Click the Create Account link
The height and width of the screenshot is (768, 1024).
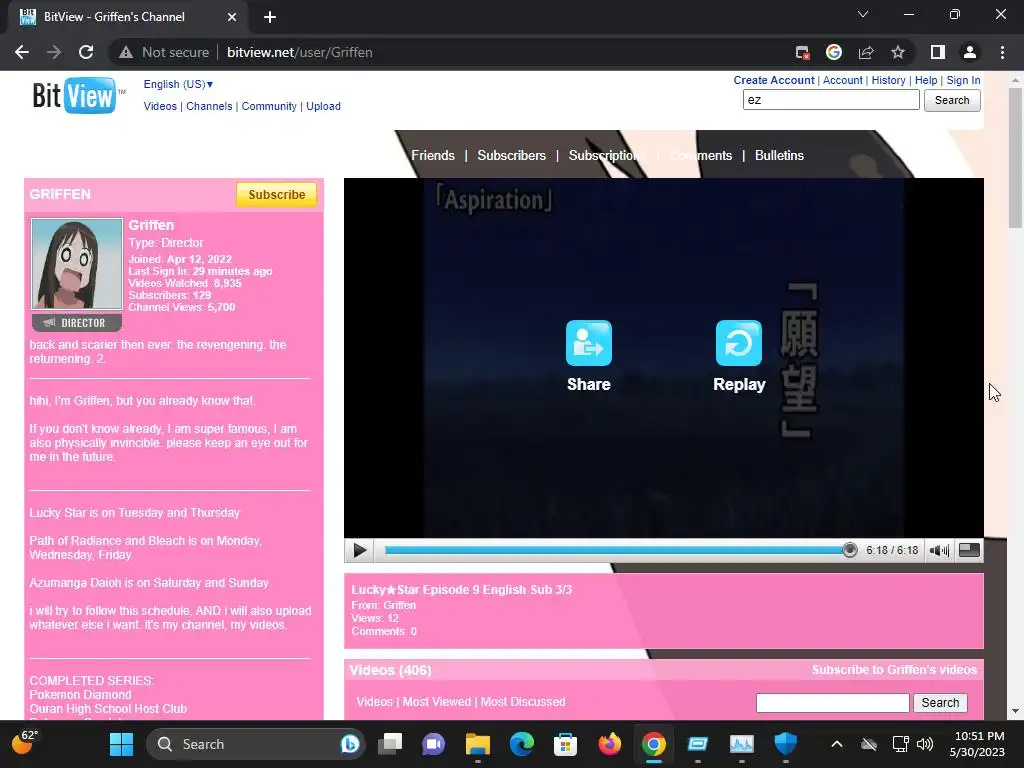(x=774, y=80)
